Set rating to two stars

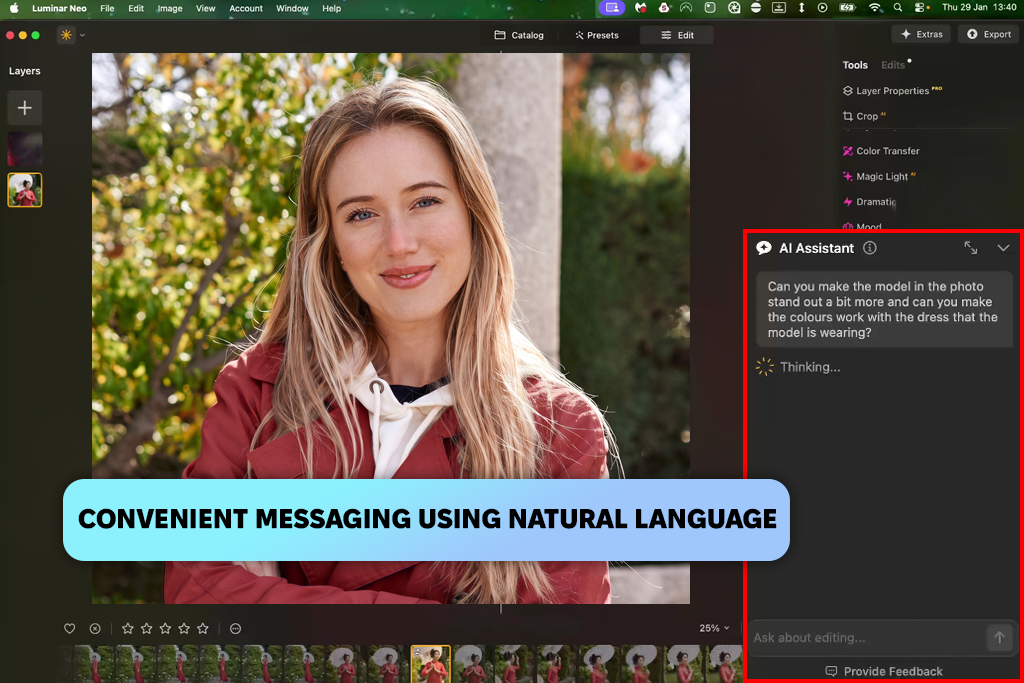coord(147,629)
